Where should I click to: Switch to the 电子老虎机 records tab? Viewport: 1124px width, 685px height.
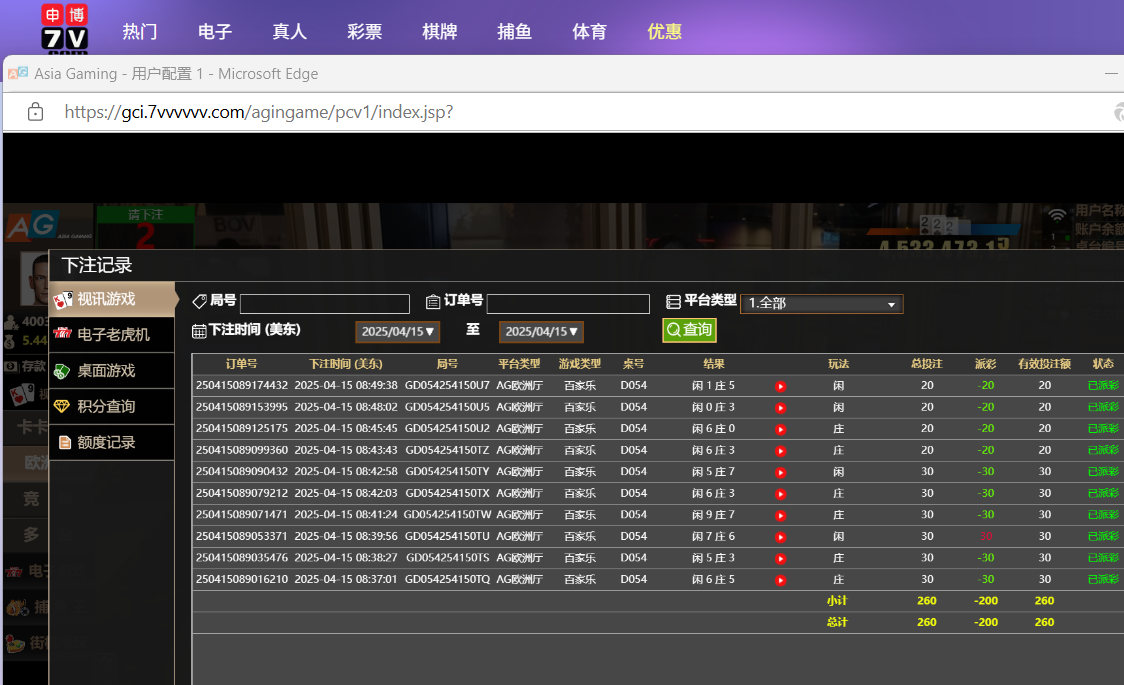pos(112,334)
